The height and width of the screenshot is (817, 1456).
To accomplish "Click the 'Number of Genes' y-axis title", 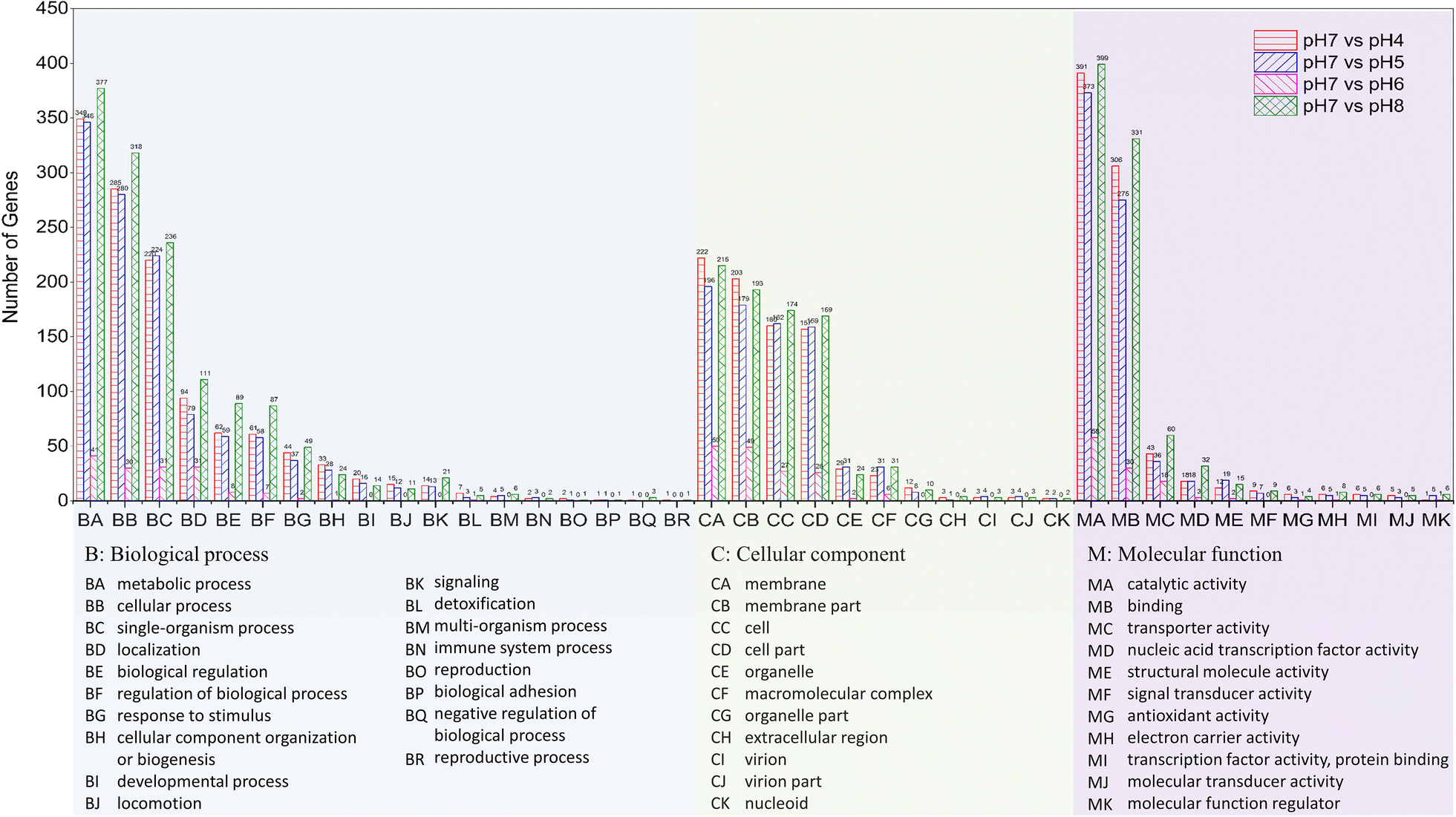I will click(x=11, y=246).
